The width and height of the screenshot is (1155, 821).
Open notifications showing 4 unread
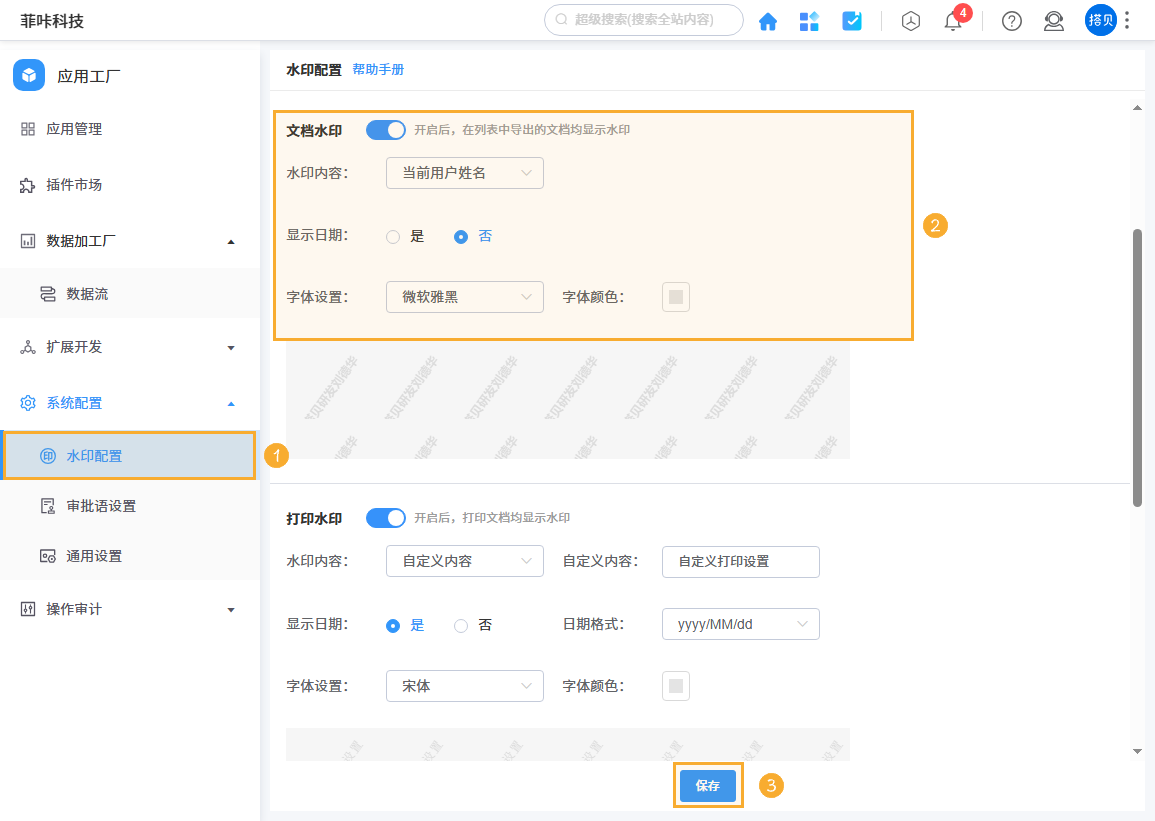tap(952, 21)
